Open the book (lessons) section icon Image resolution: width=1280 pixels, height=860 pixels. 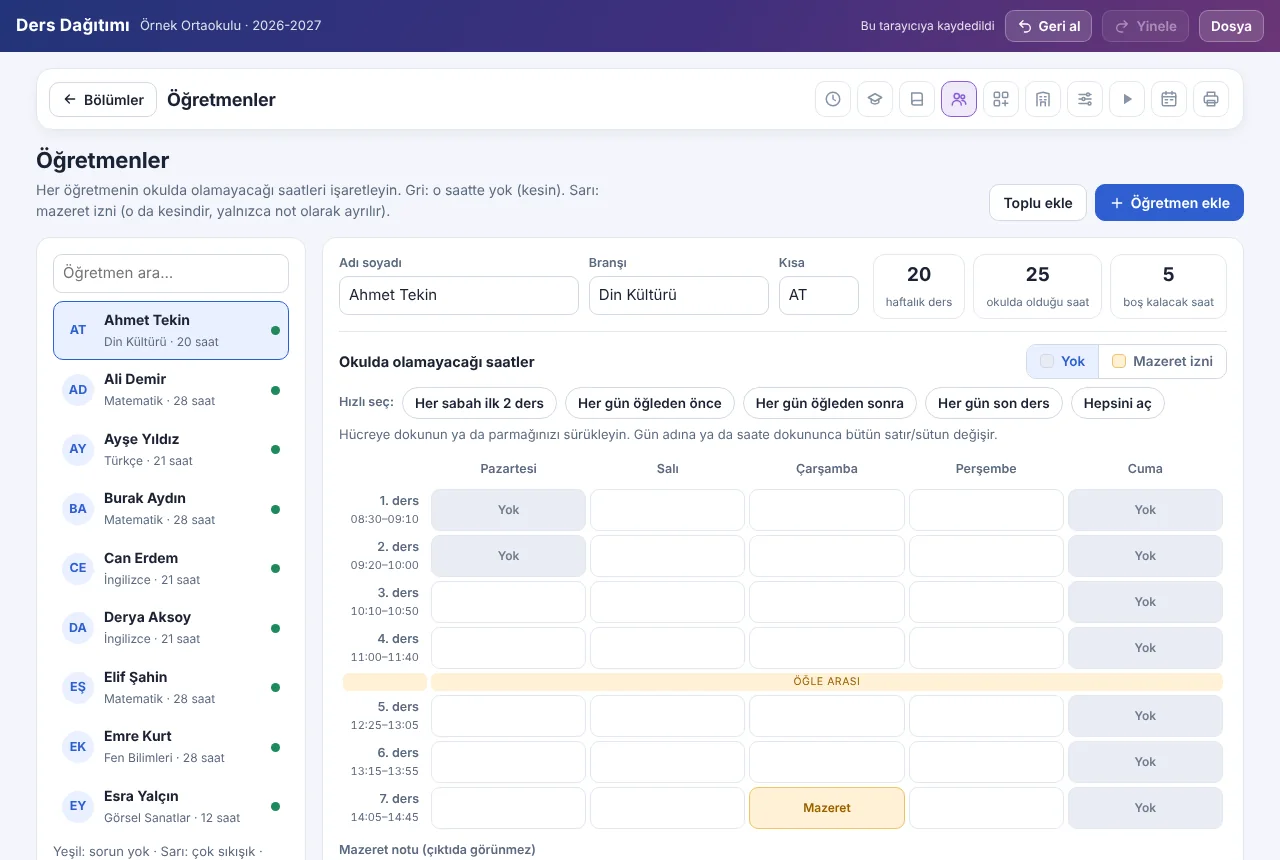pyautogui.click(x=917, y=99)
